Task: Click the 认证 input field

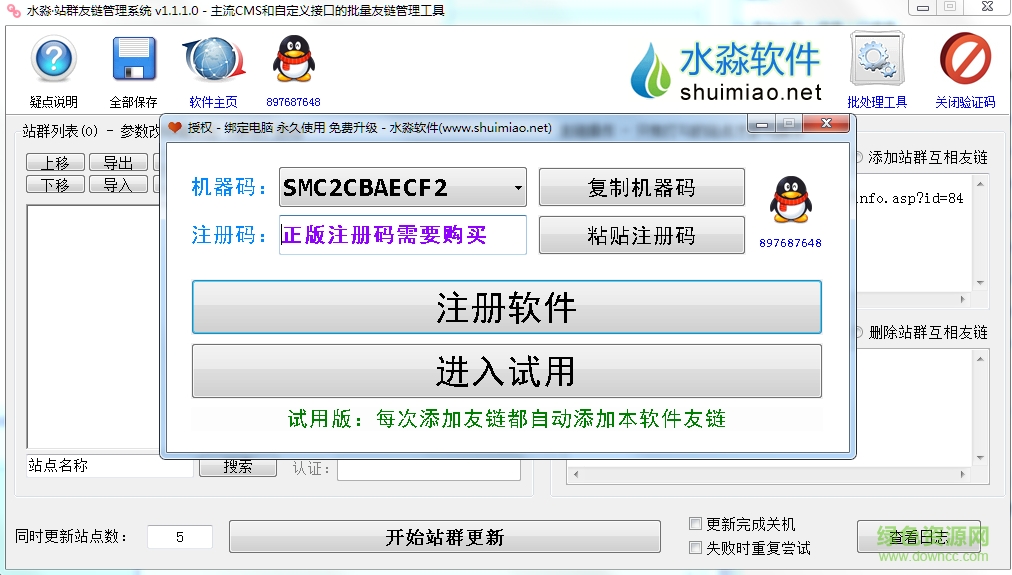Action: click(x=429, y=469)
